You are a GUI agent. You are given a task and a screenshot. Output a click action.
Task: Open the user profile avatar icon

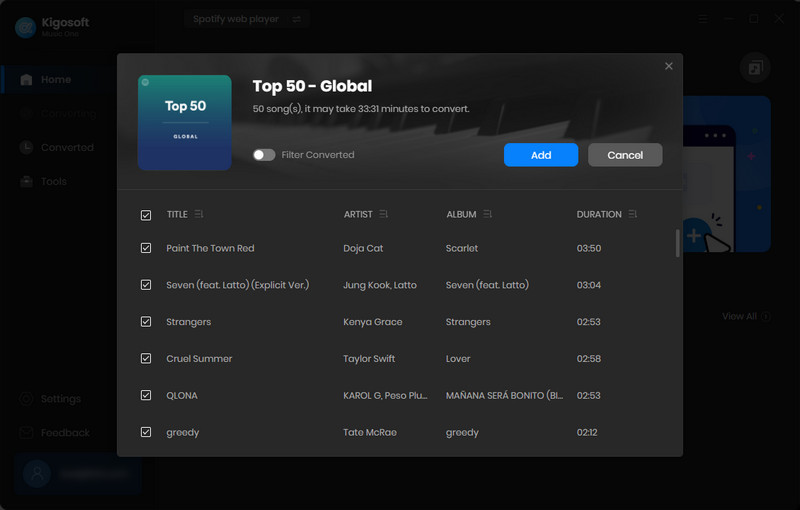click(x=37, y=474)
